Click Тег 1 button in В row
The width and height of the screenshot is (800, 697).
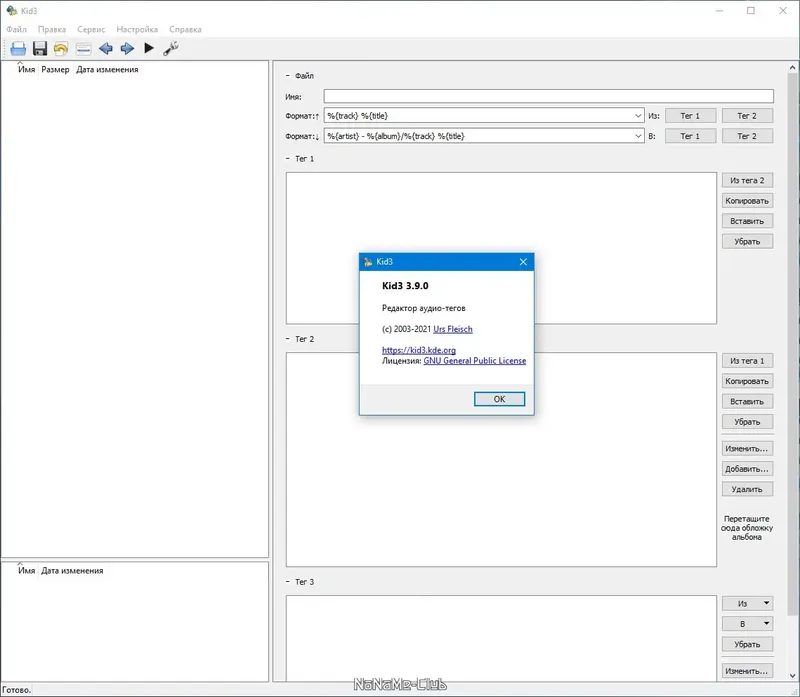click(x=690, y=136)
